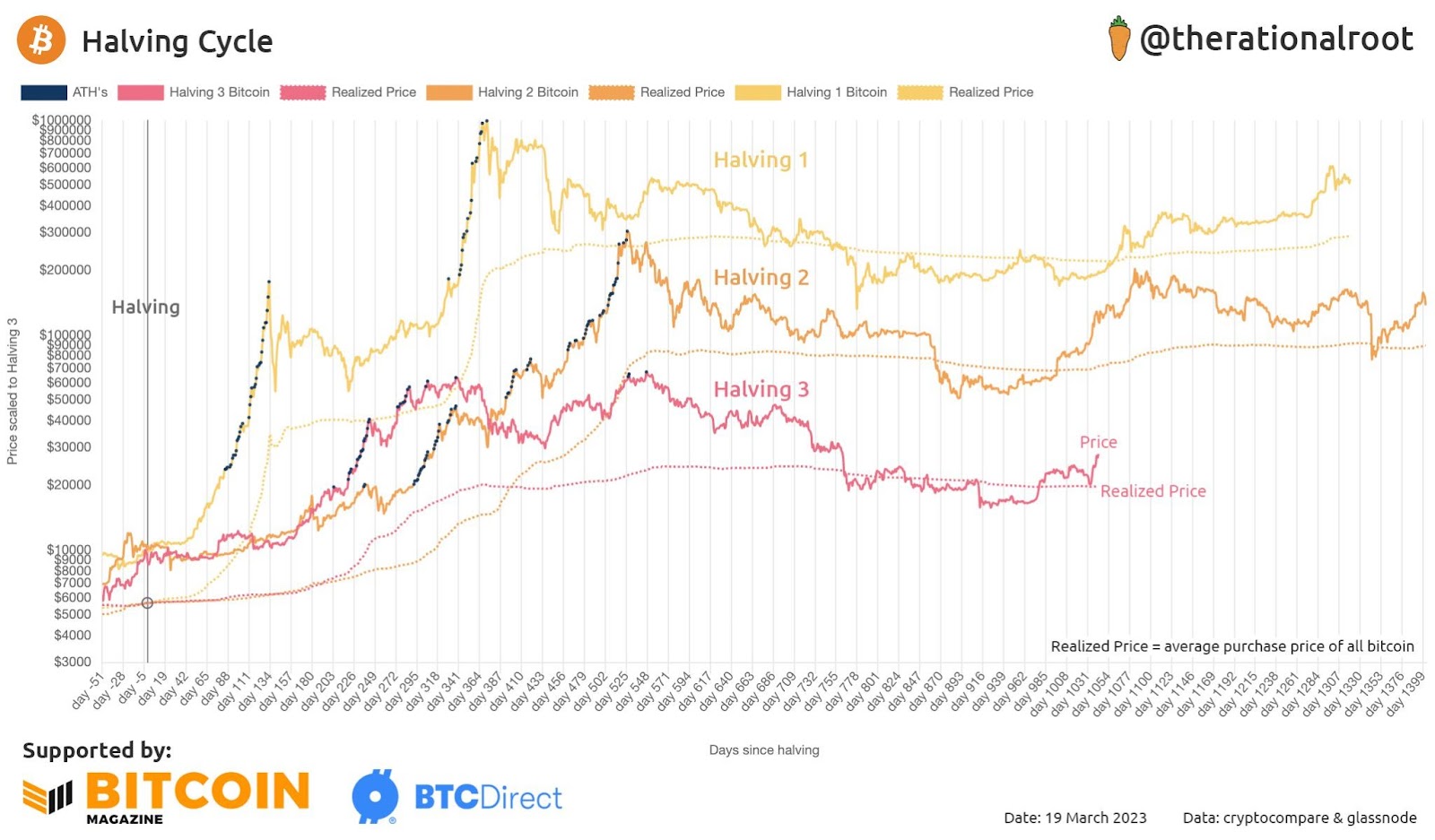Click the vertical Halving timeline marker label

coord(145,307)
